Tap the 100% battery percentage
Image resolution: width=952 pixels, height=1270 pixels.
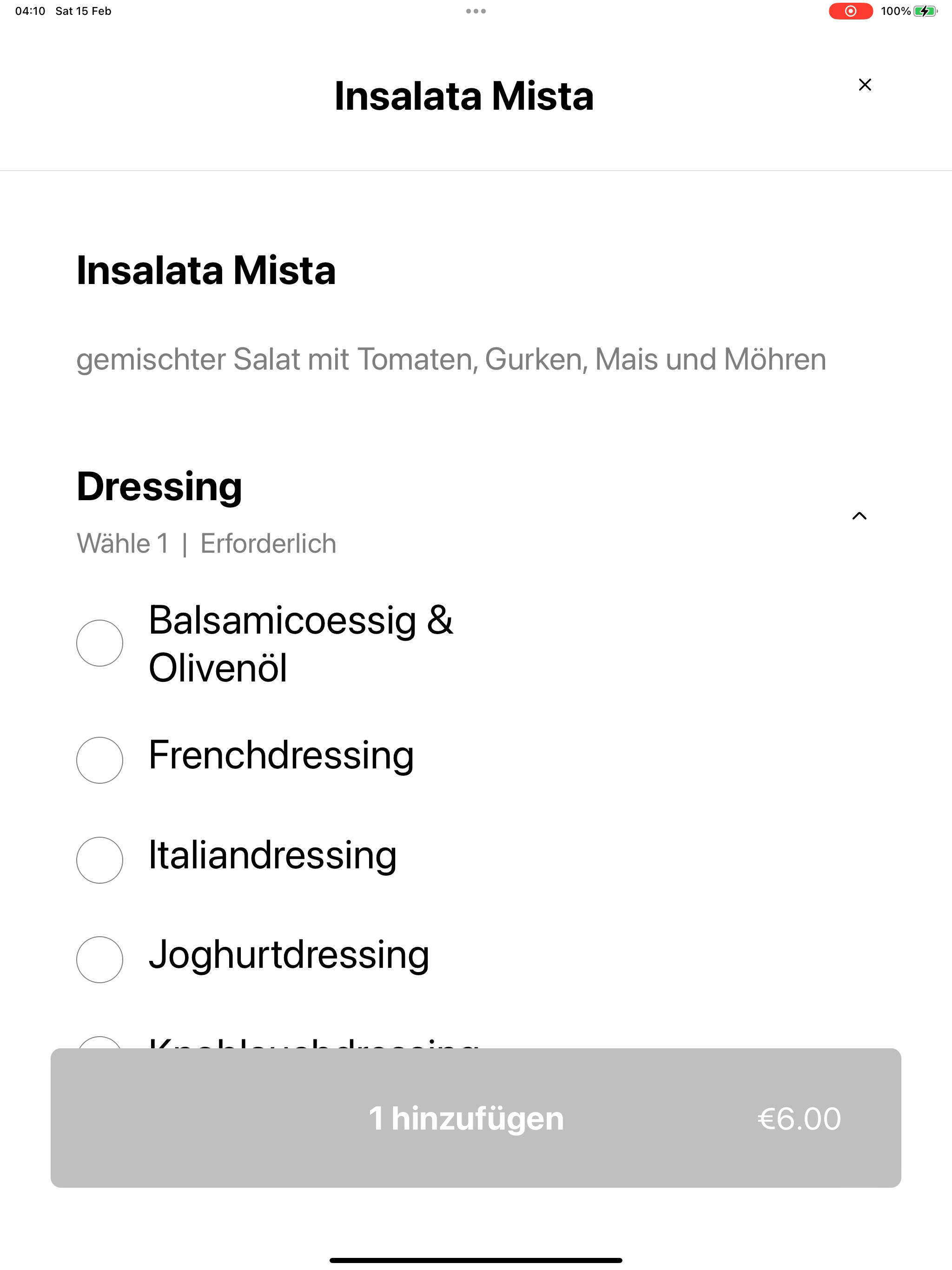(896, 11)
